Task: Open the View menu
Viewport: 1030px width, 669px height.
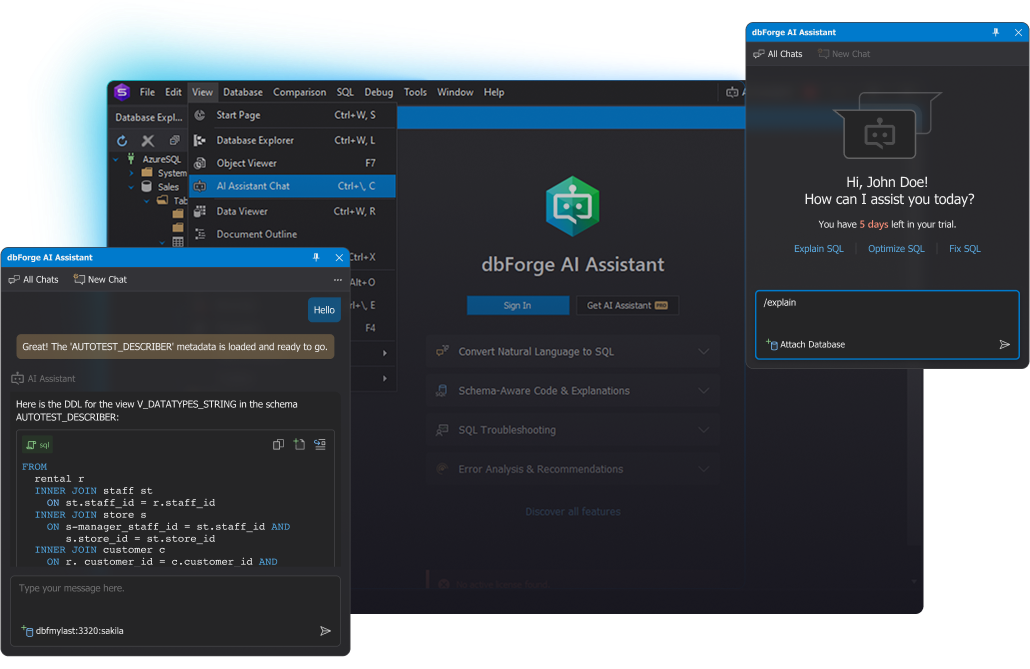Action: [x=202, y=92]
